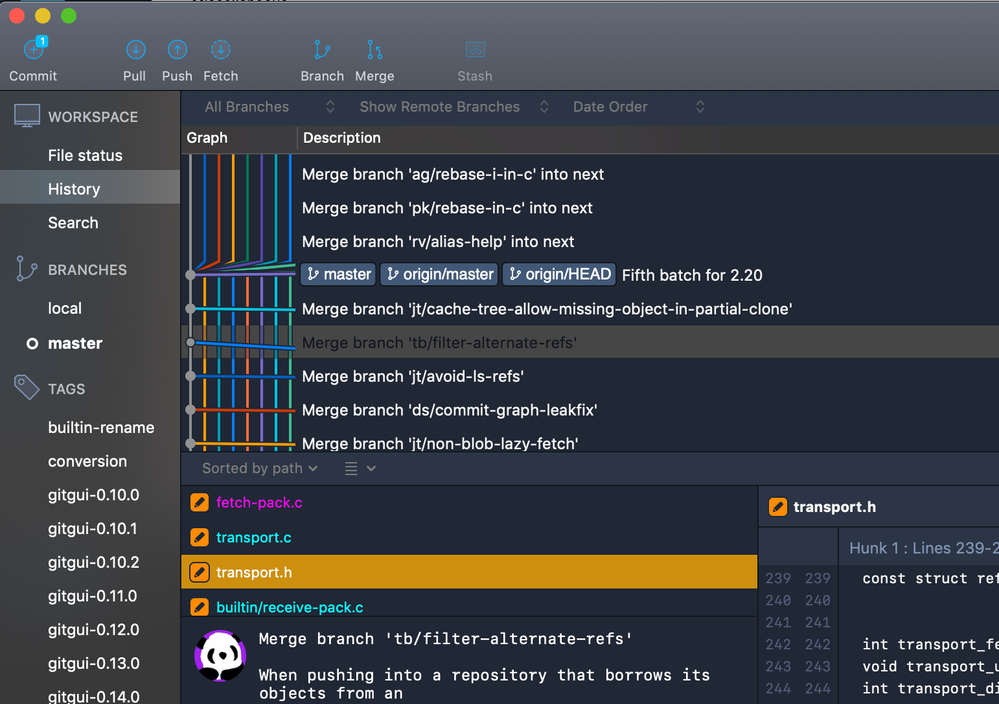Click the panda author avatar
The image size is (999, 704).
[220, 656]
